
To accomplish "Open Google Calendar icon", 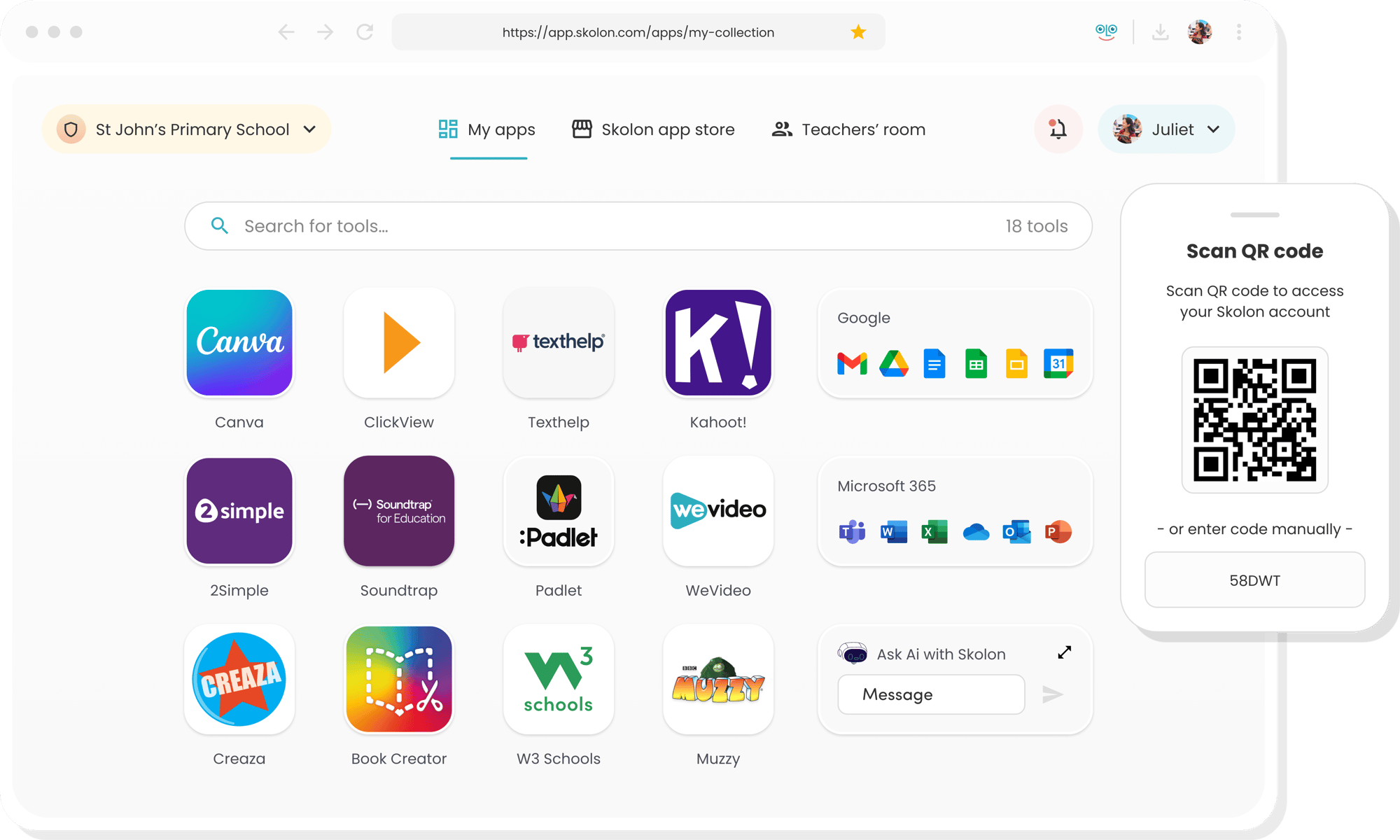I will (x=1058, y=364).
